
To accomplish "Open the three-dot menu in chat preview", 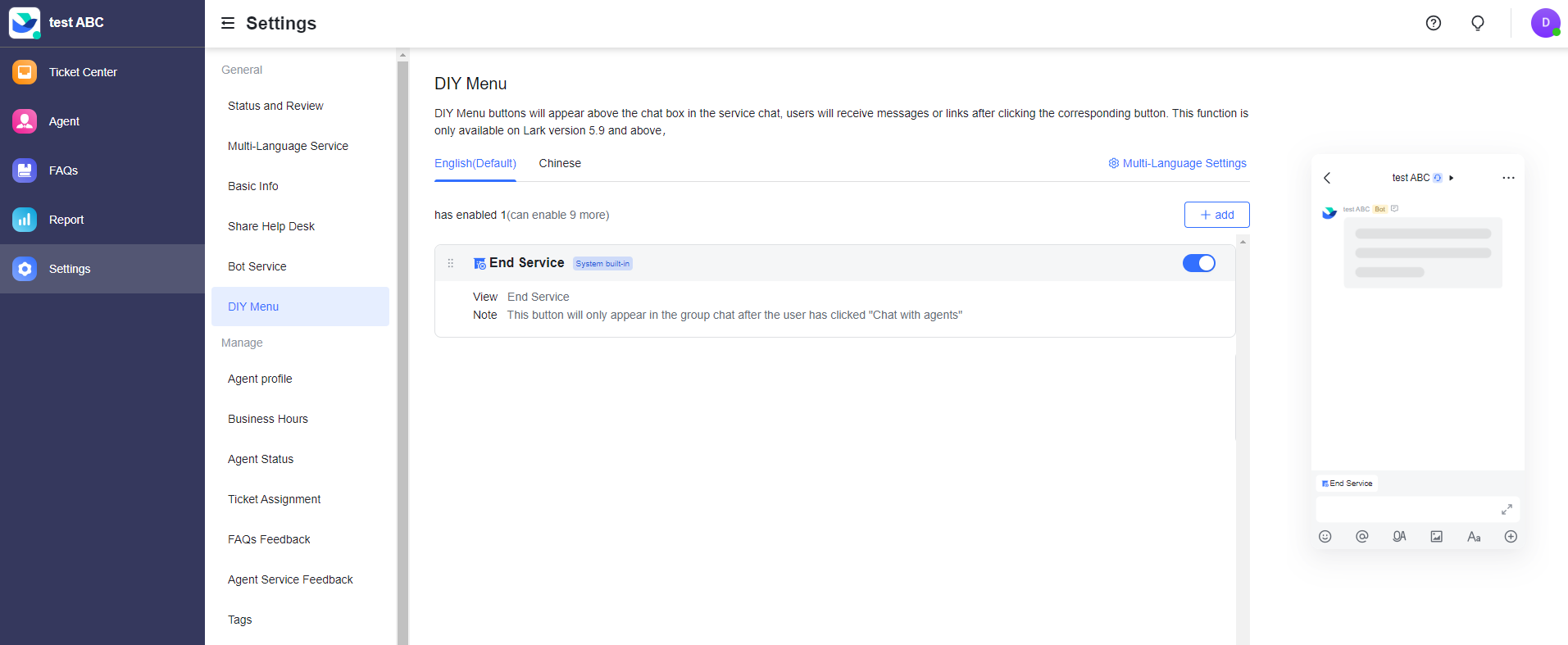I will [1508, 178].
